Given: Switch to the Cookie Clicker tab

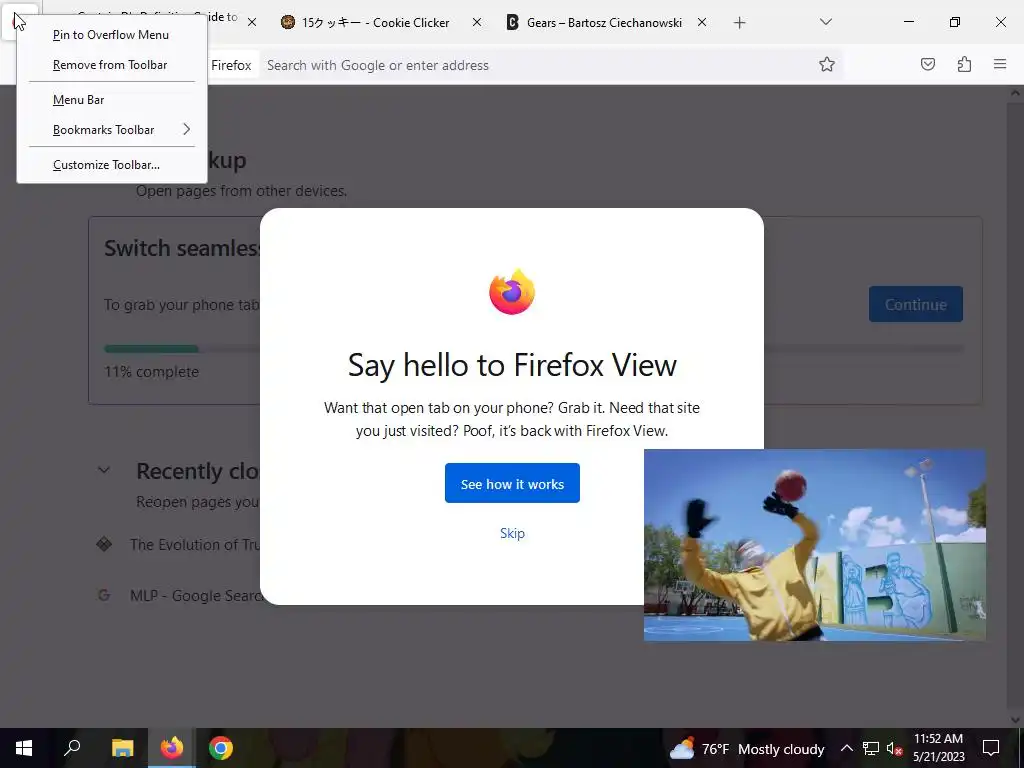Looking at the screenshot, I should tap(376, 23).
